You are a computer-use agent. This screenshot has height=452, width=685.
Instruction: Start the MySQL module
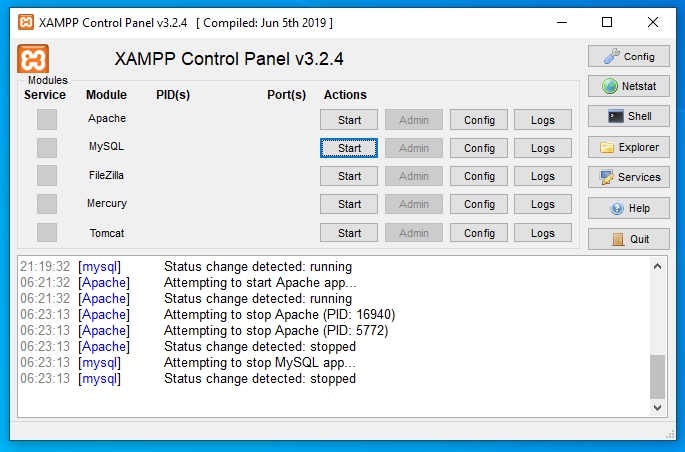(x=349, y=148)
